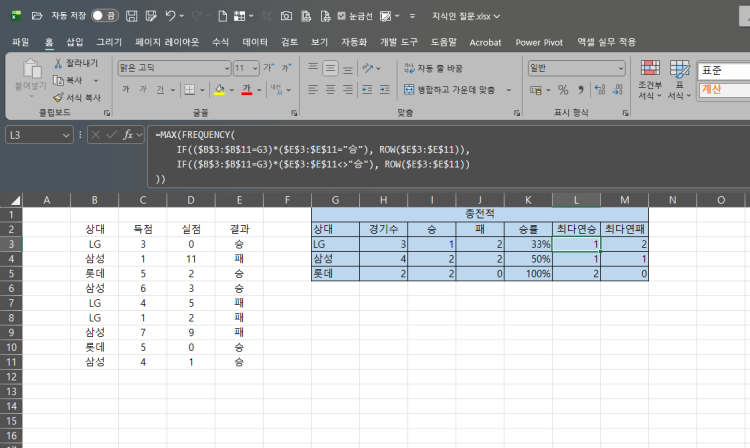
Task: Open the 수식 (Formulas) ribbon tab
Action: click(x=220, y=42)
